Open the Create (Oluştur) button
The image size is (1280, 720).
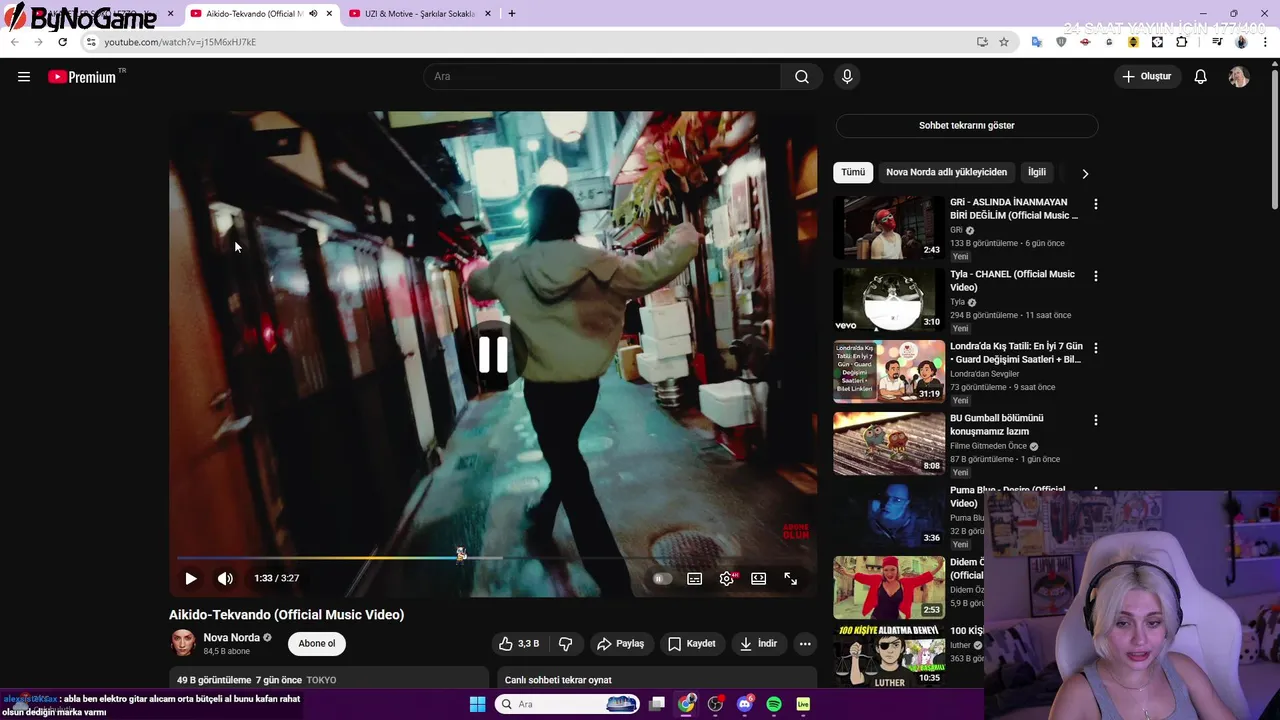point(1147,77)
